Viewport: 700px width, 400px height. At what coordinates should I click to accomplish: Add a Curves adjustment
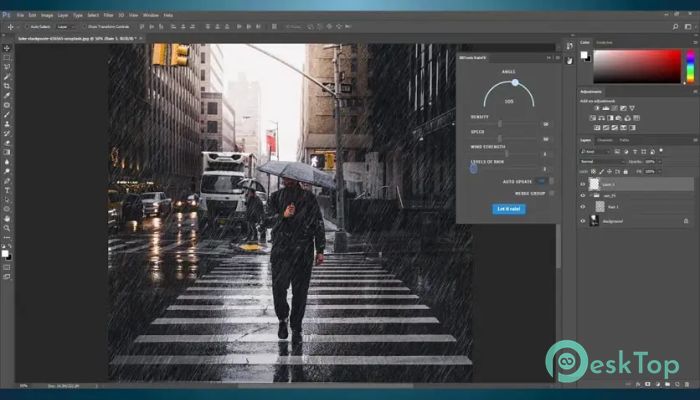[x=614, y=108]
